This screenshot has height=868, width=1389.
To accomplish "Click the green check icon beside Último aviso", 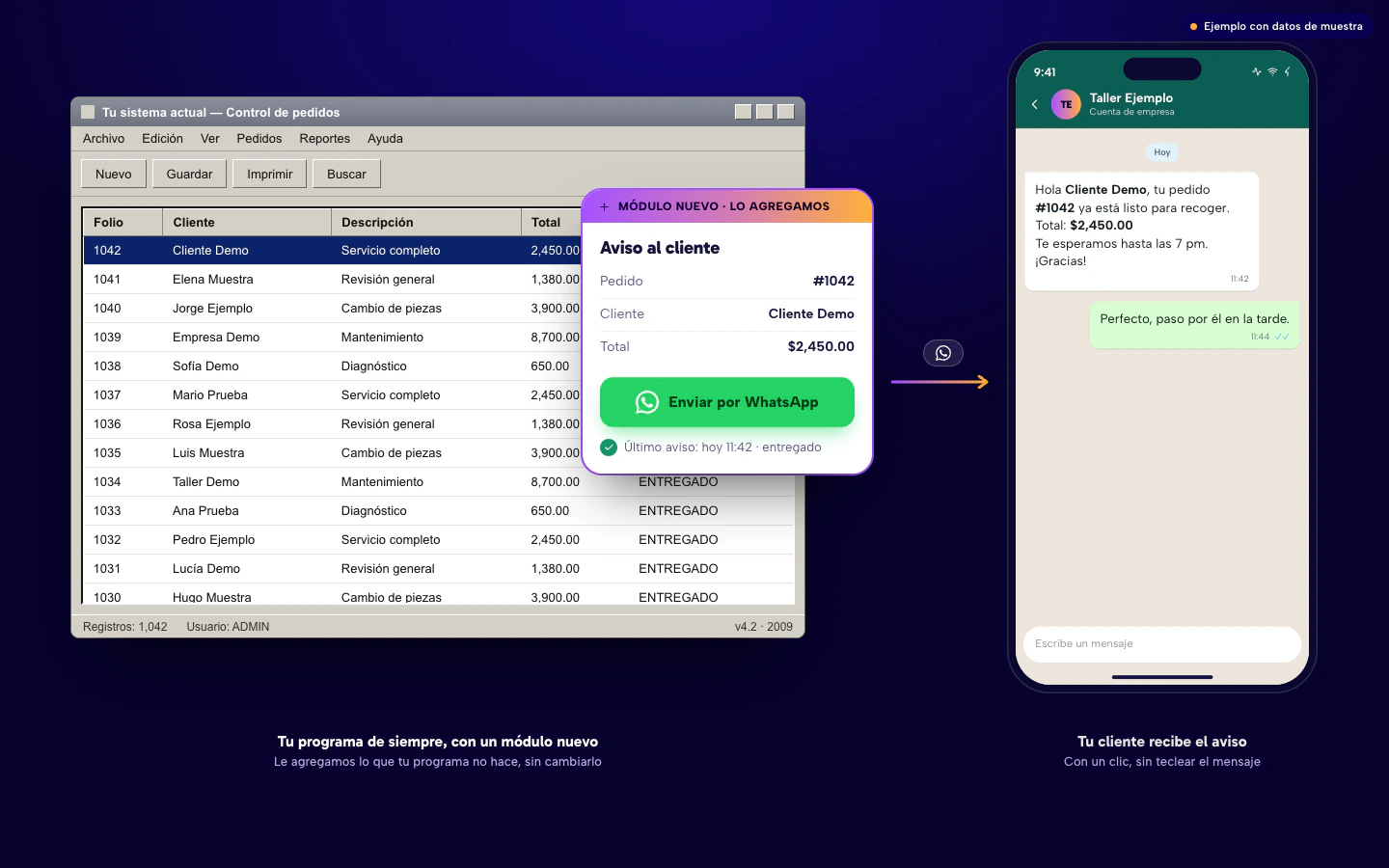I will 609,447.
